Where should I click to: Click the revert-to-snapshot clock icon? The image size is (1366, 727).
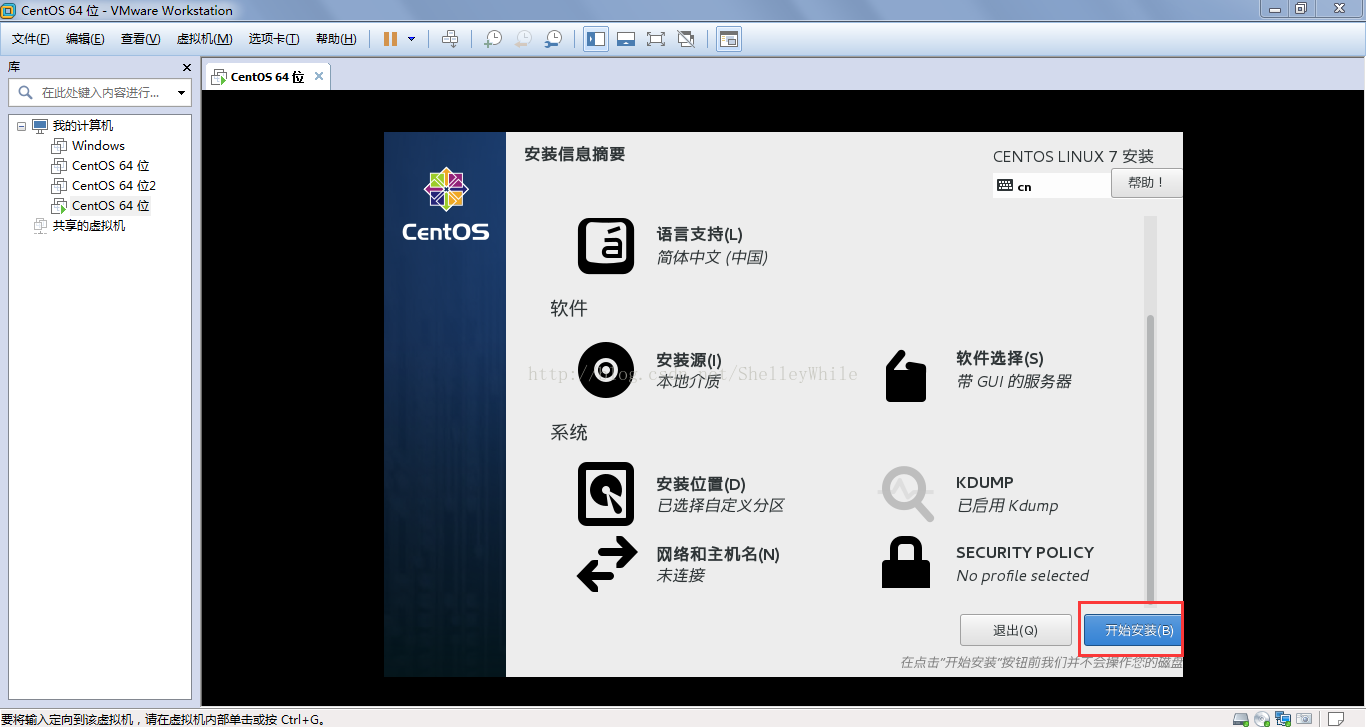(523, 39)
